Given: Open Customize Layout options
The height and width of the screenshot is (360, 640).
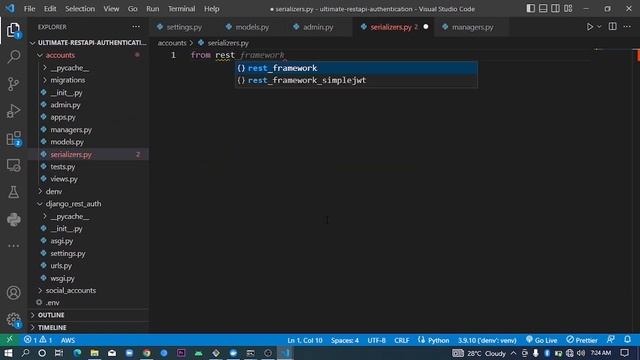Looking at the screenshot, I should (x=568, y=9).
